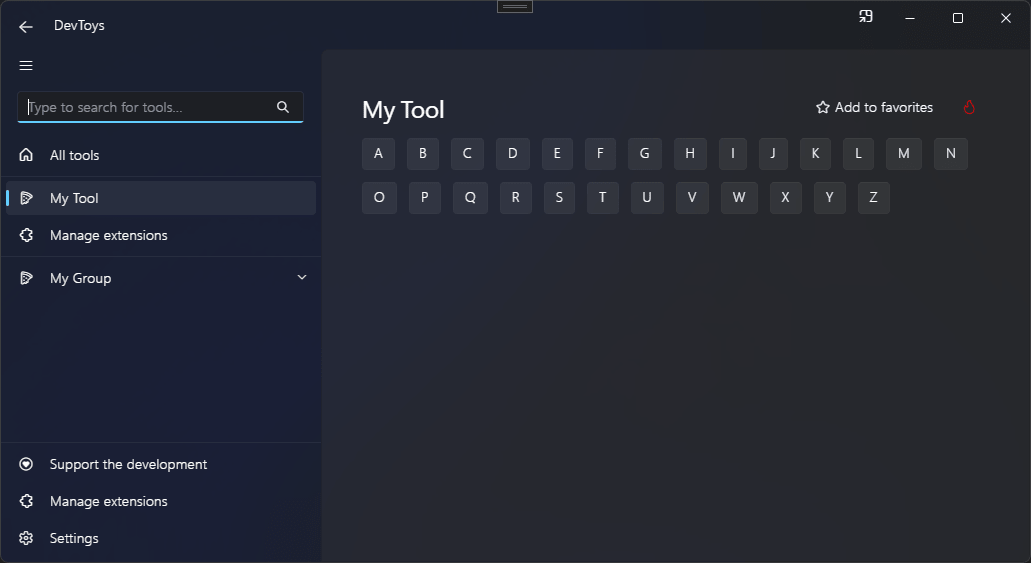The image size is (1031, 563).
Task: Click the E button
Action: tap(557, 154)
